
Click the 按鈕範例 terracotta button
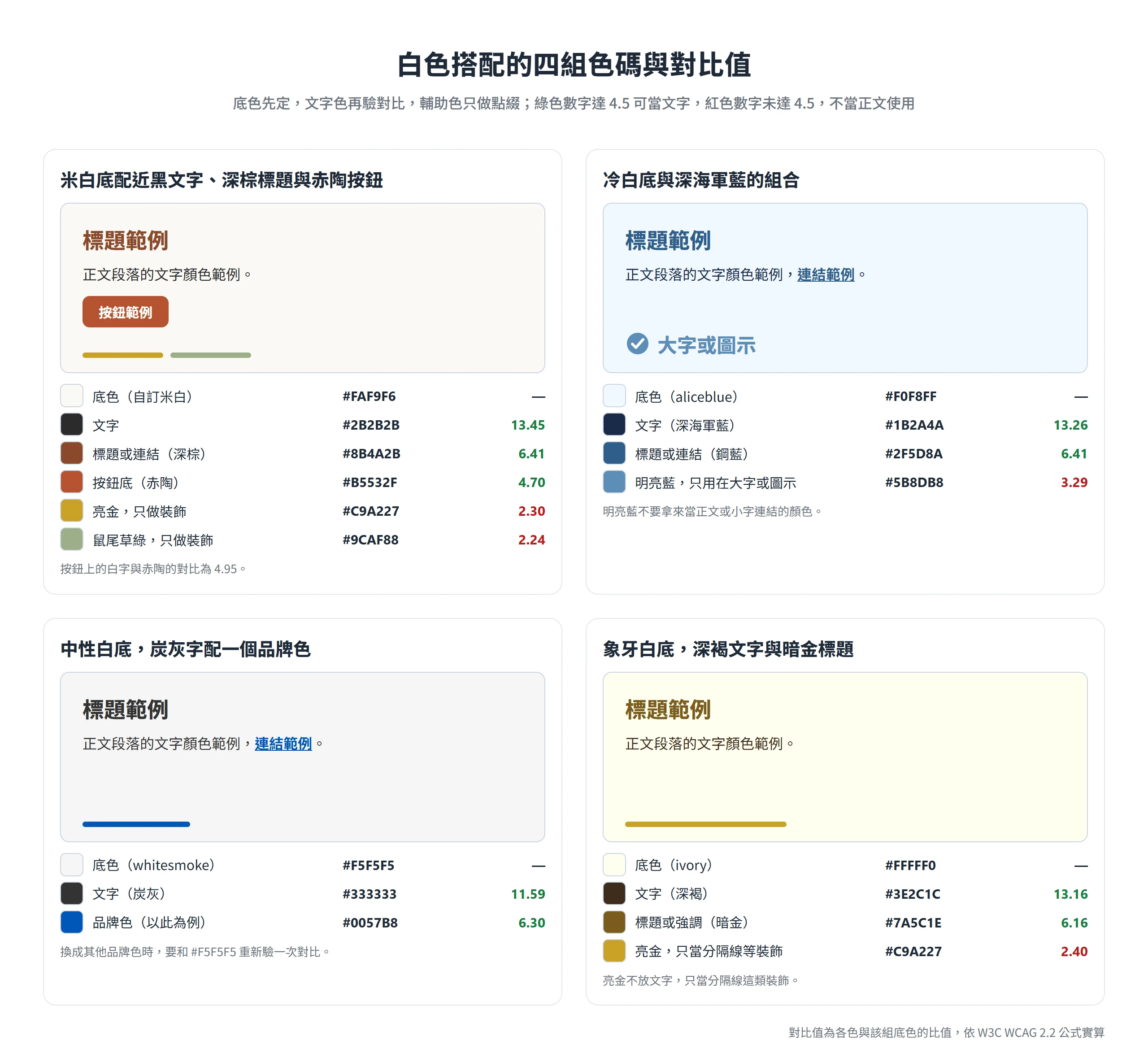pos(125,312)
